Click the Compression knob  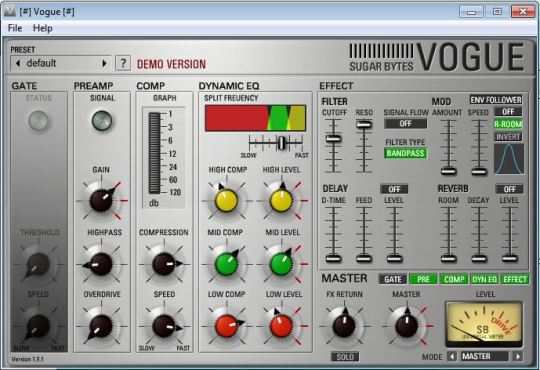coord(164,264)
